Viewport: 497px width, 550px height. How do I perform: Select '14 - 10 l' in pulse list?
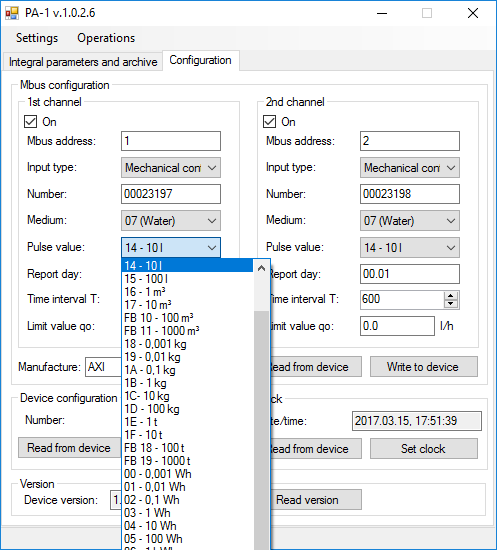click(x=187, y=266)
